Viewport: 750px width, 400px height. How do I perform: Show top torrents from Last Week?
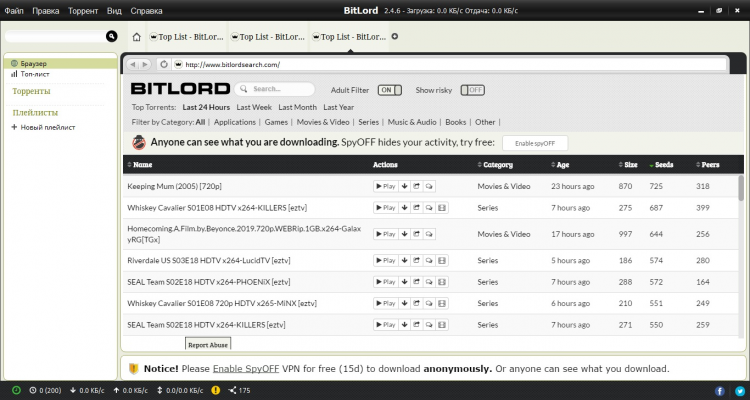click(x=254, y=107)
